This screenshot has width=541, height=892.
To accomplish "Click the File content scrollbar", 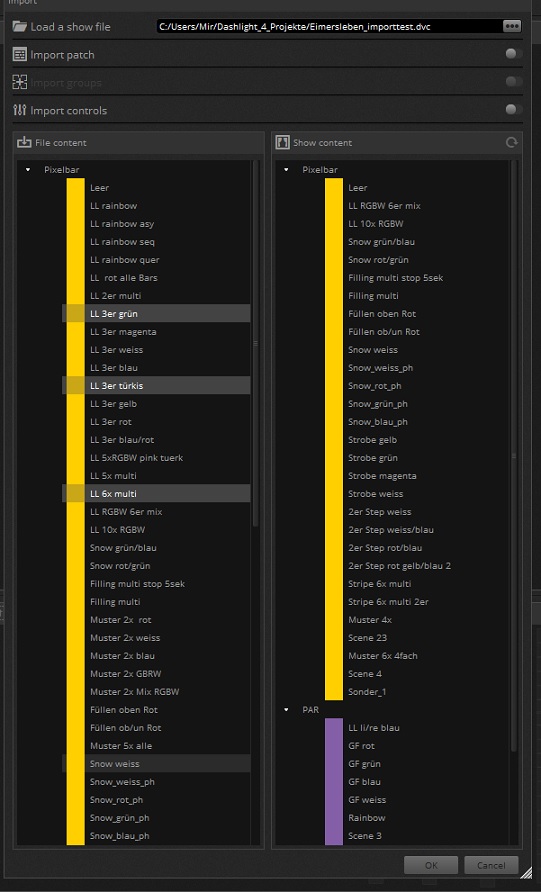I will pyautogui.click(x=255, y=343).
